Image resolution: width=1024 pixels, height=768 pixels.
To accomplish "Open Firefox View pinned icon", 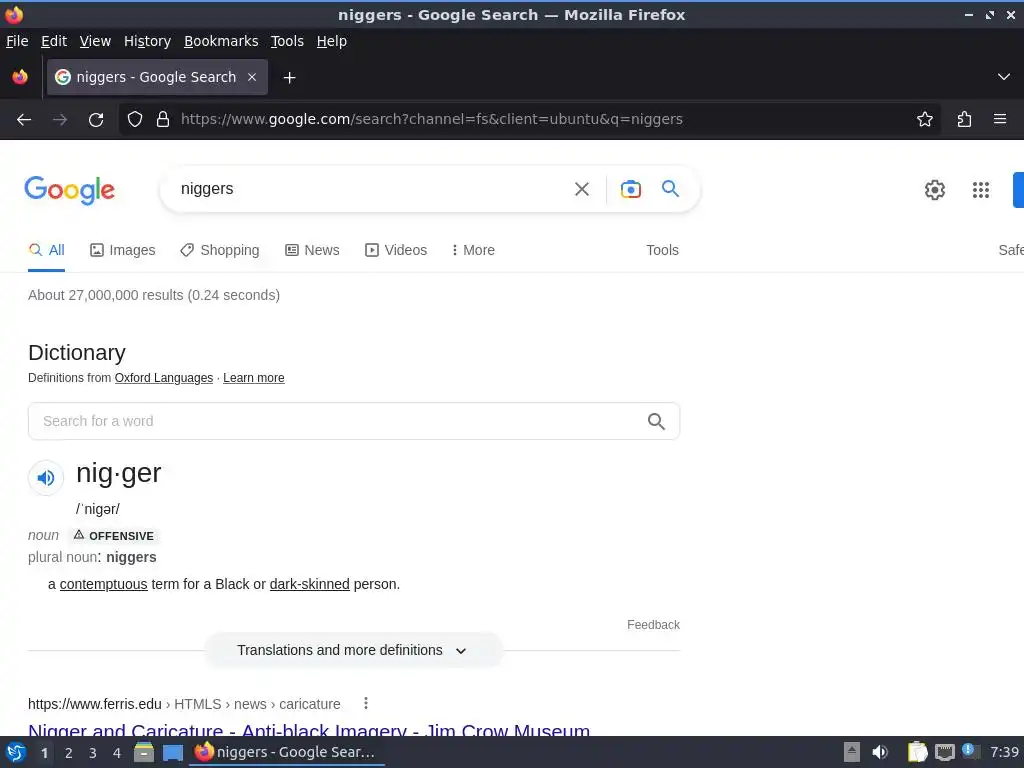I will click(x=20, y=77).
